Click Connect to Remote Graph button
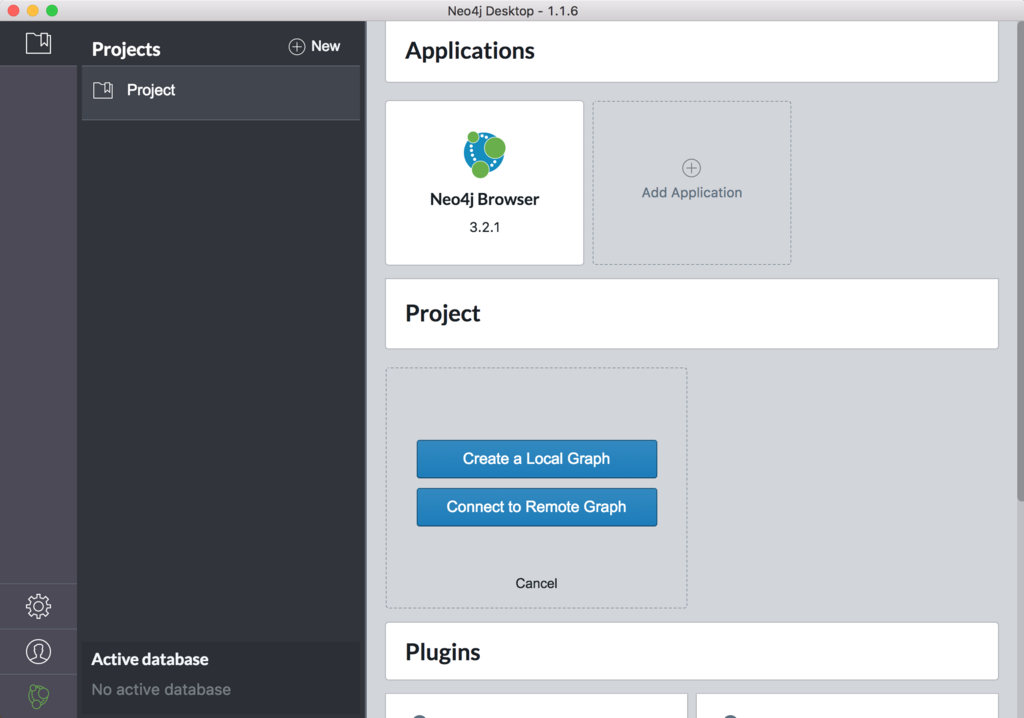1024x718 pixels. (537, 507)
